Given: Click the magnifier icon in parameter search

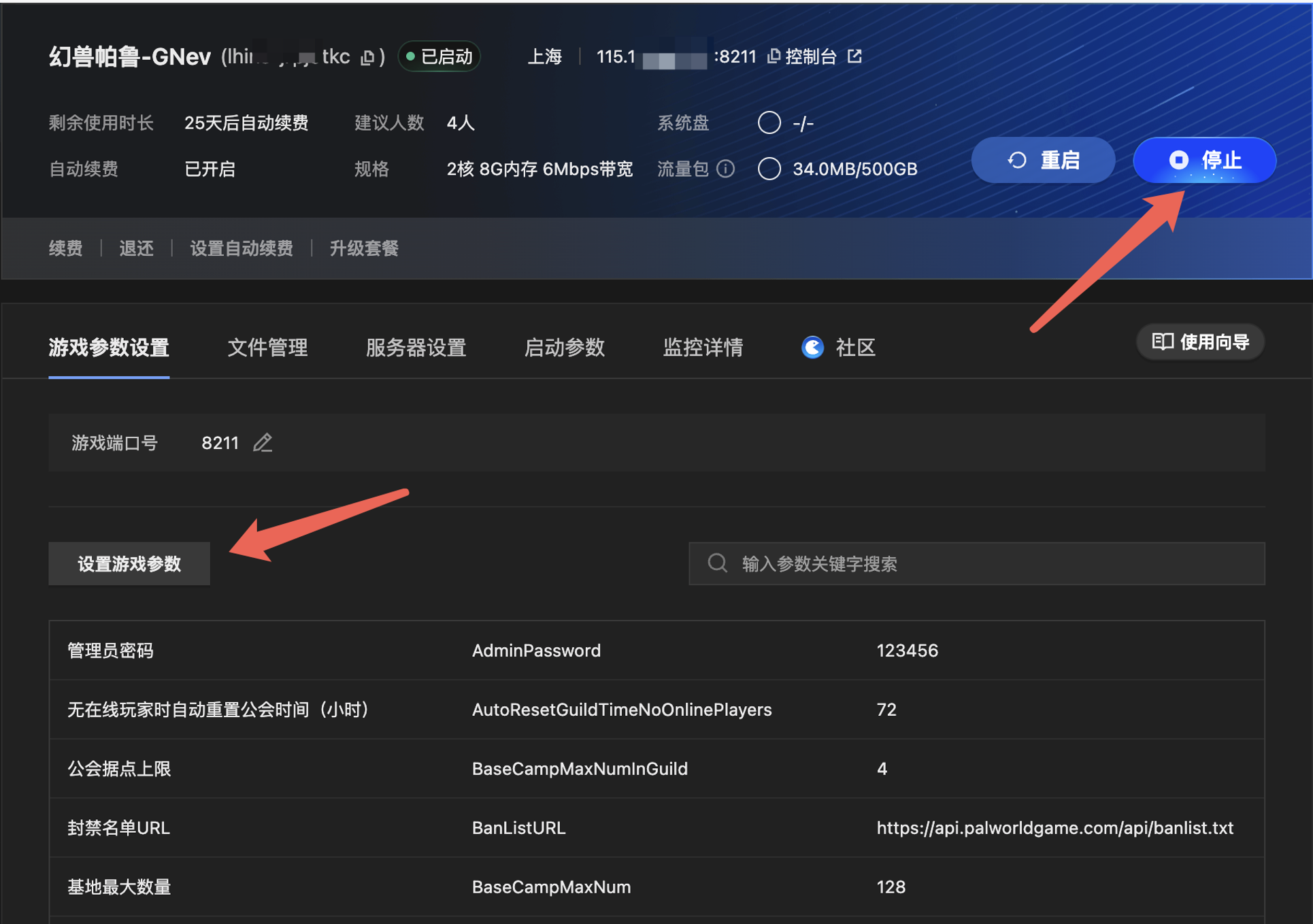Looking at the screenshot, I should pyautogui.click(x=717, y=563).
